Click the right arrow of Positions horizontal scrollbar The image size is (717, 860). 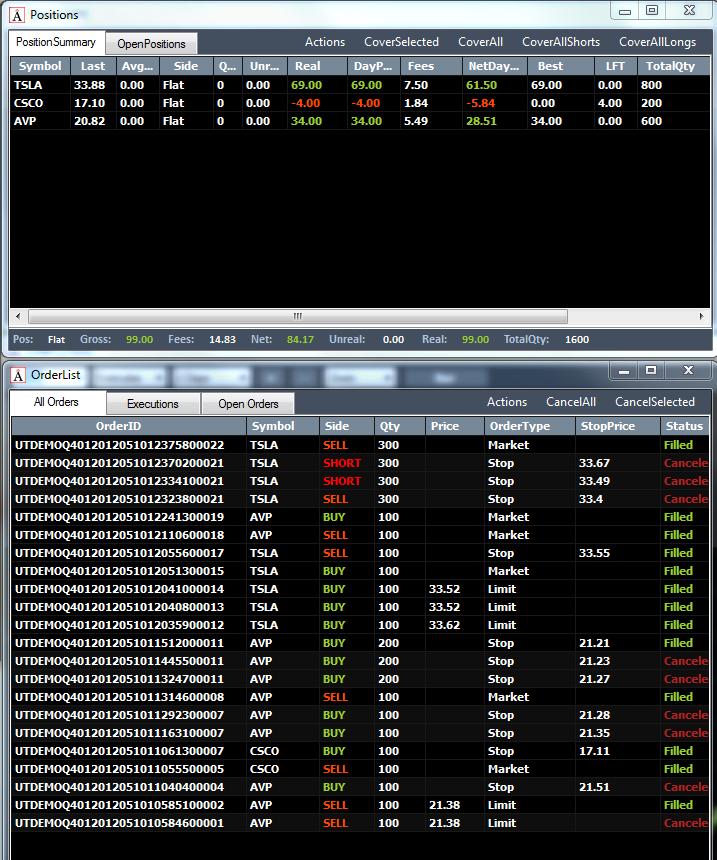pyautogui.click(x=702, y=316)
